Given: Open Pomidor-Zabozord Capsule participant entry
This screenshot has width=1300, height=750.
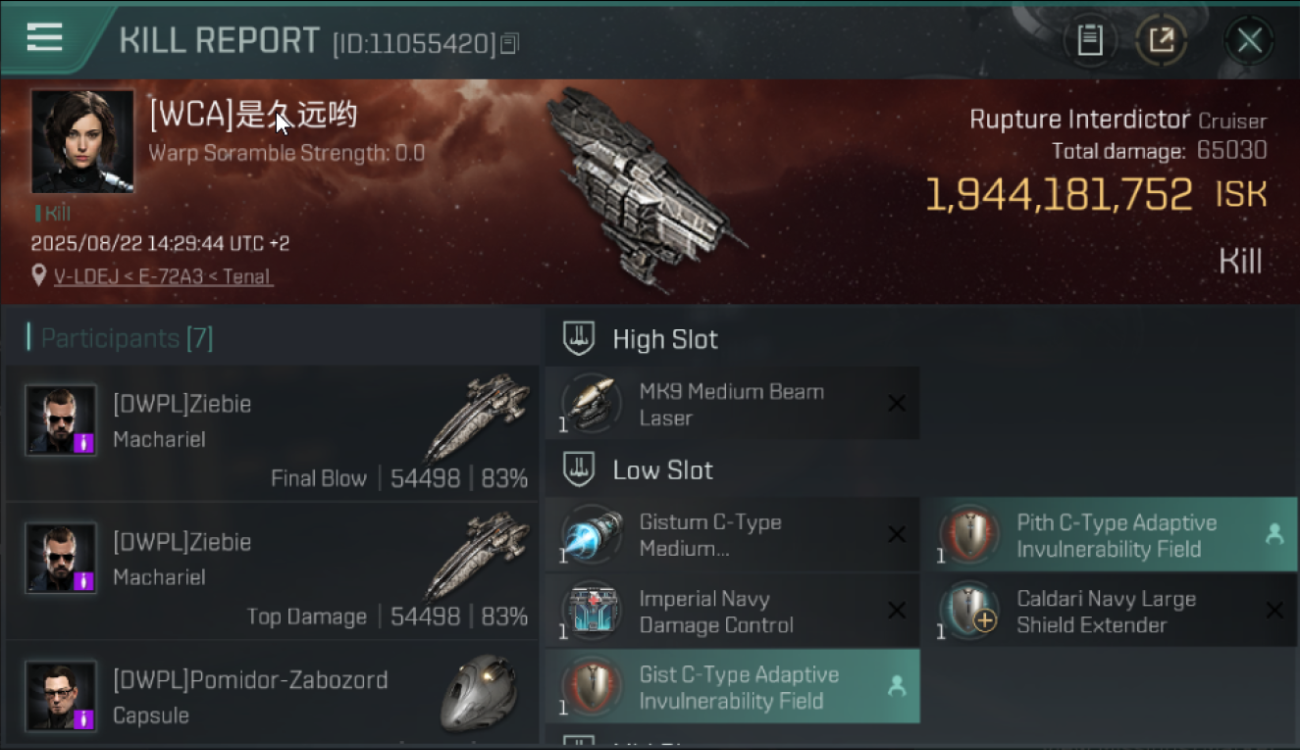Looking at the screenshot, I should 272,695.
